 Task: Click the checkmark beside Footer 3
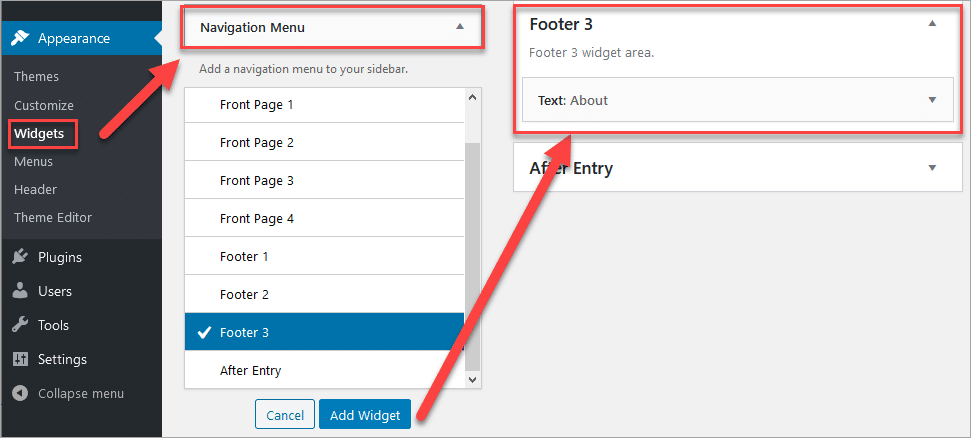tap(204, 333)
